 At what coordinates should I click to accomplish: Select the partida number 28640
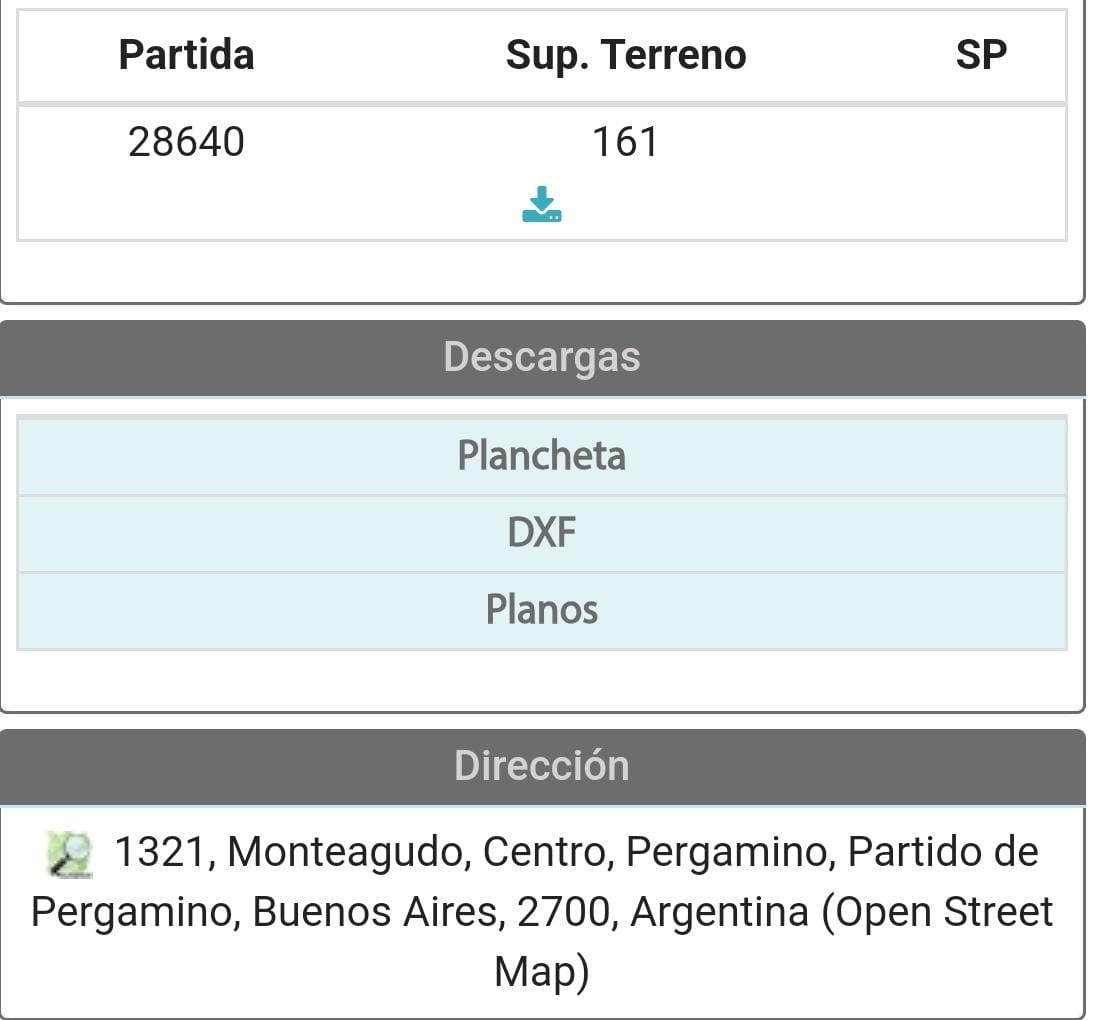pyautogui.click(x=186, y=142)
